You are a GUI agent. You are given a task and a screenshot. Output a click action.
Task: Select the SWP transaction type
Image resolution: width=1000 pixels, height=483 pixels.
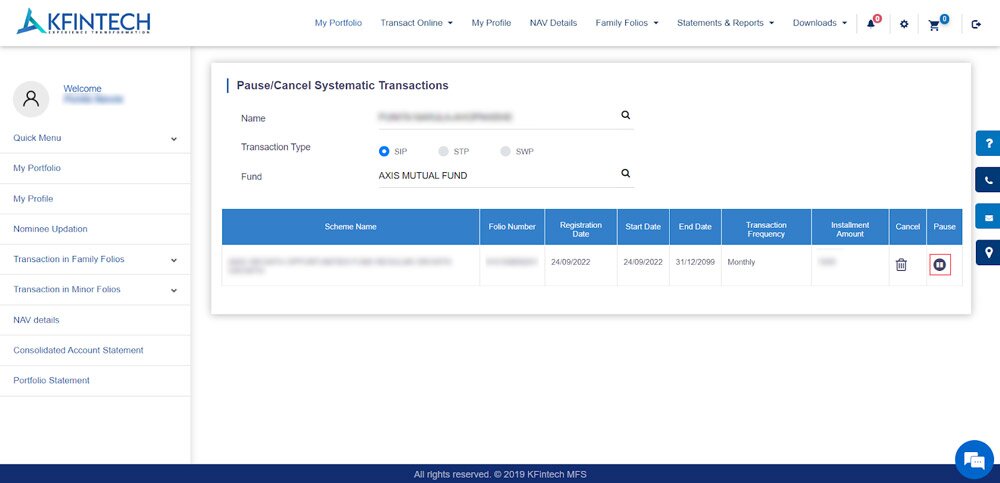click(506, 151)
